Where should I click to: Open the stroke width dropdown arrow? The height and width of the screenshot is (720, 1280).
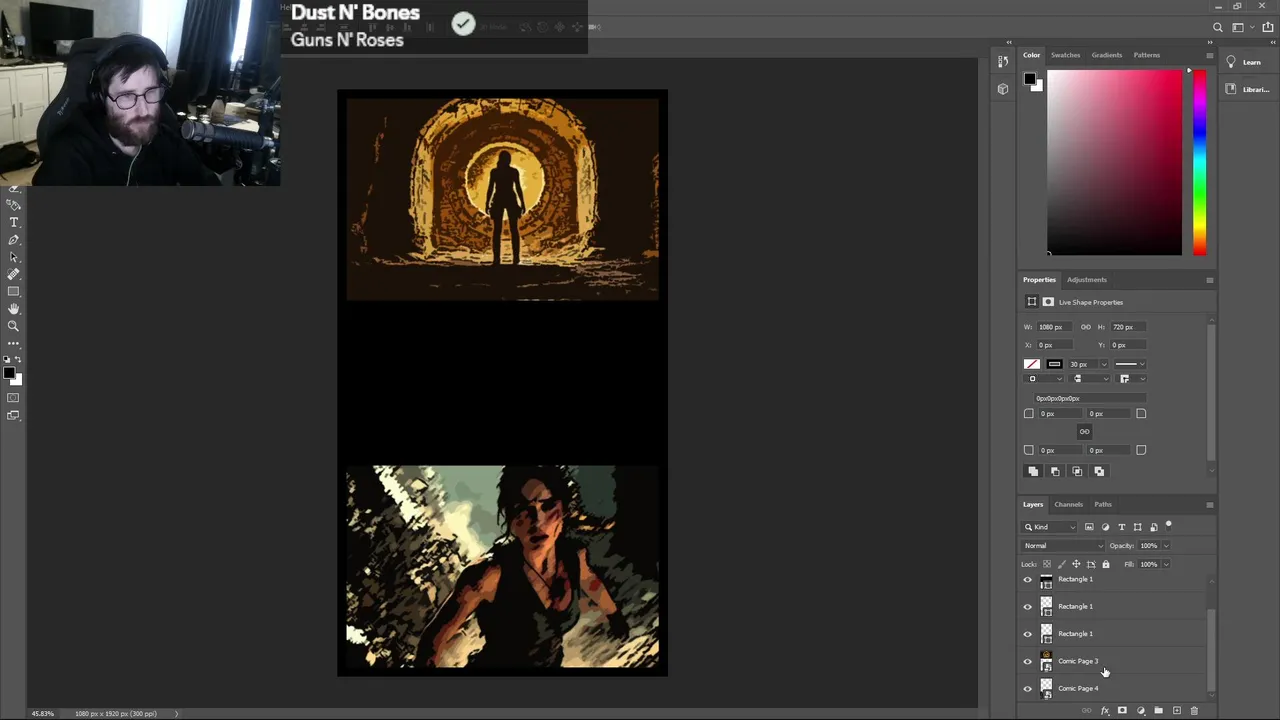1104,364
